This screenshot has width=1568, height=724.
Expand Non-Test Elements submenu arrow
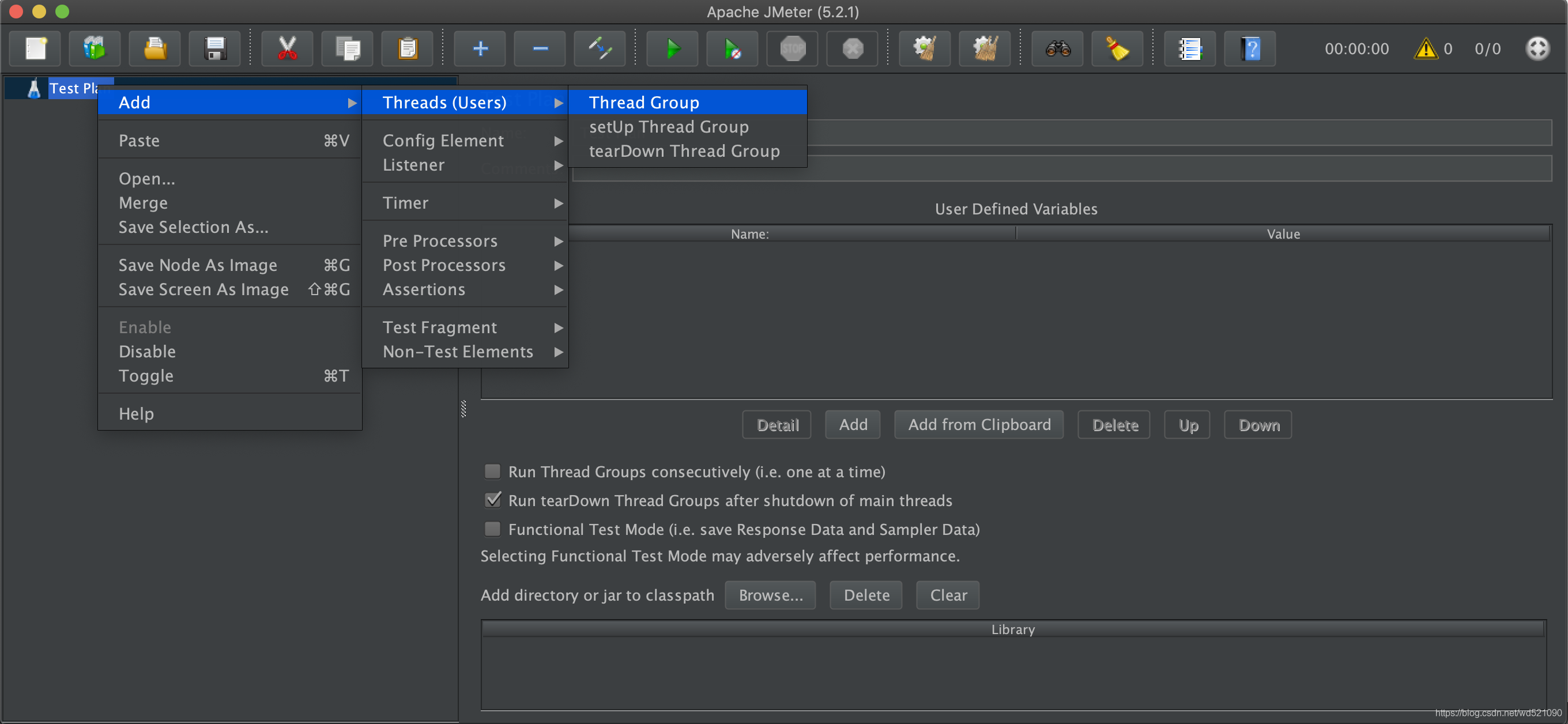coord(557,352)
